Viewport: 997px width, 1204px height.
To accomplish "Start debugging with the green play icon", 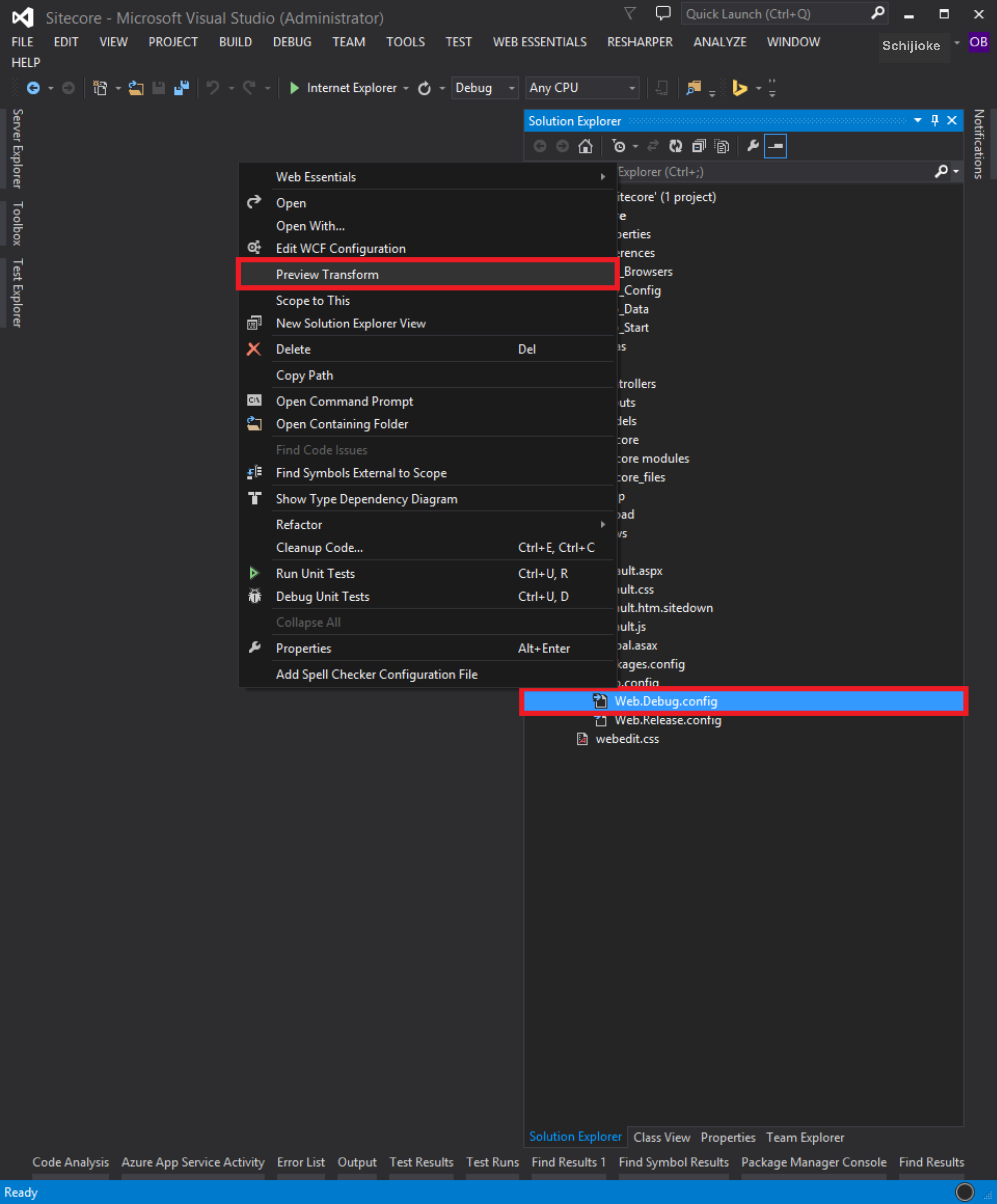I will pyautogui.click(x=294, y=88).
